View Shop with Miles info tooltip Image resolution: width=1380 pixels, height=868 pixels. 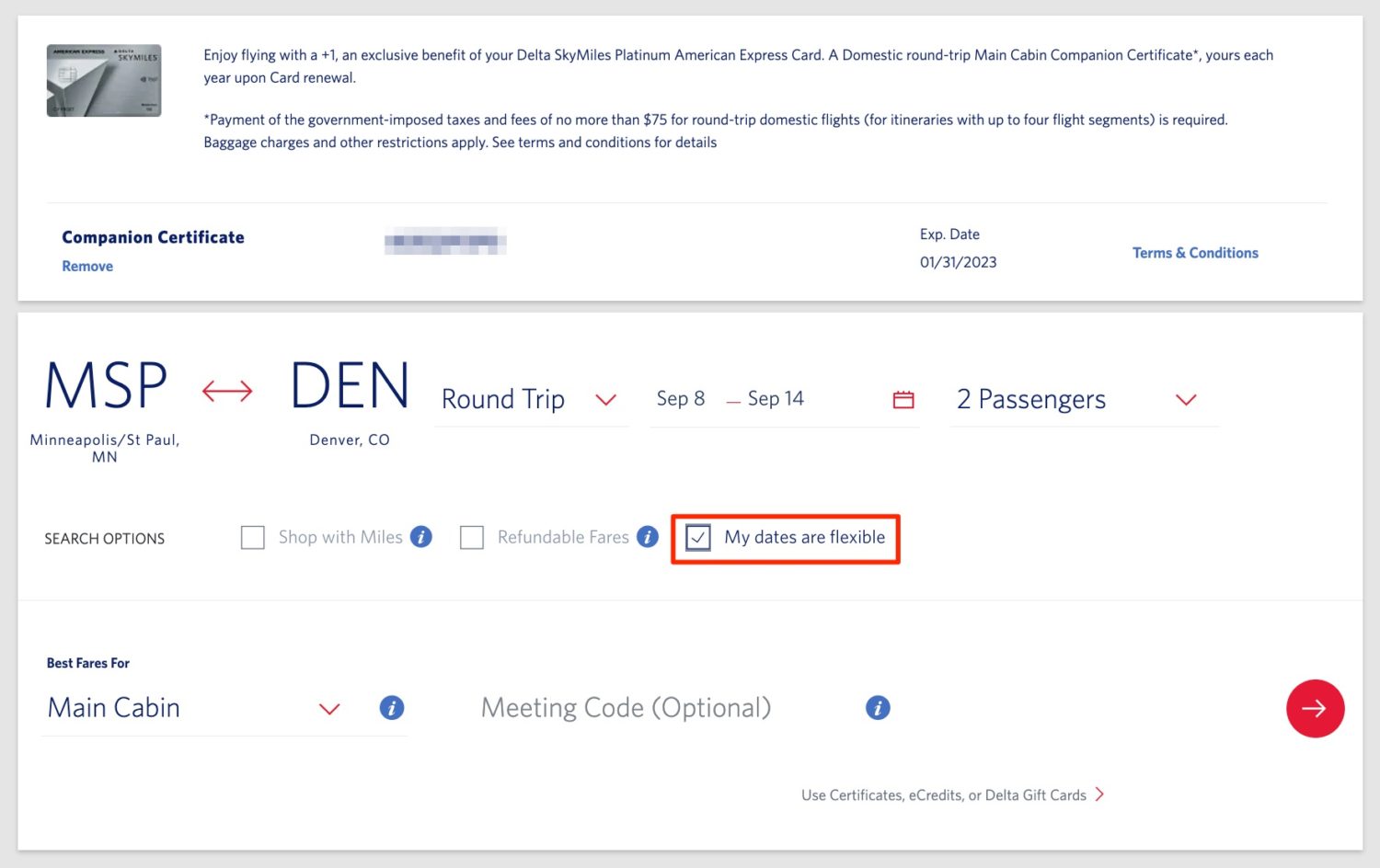[x=421, y=537]
